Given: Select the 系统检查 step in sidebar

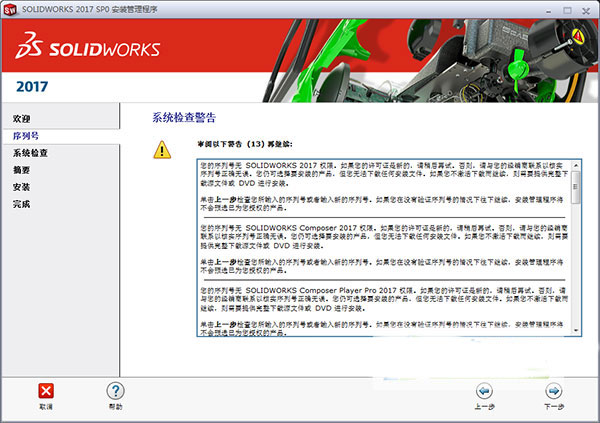Looking at the screenshot, I should pos(30,153).
